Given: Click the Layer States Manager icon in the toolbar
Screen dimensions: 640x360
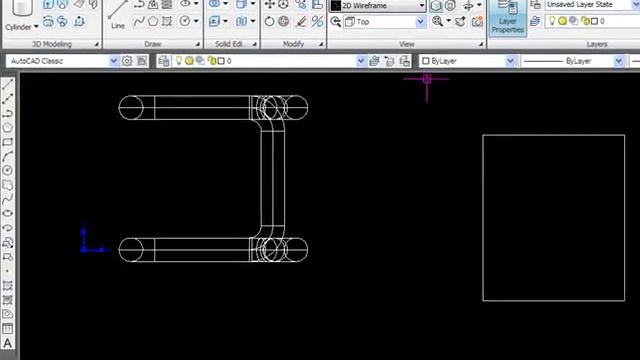Looking at the screenshot, I should [404, 61].
